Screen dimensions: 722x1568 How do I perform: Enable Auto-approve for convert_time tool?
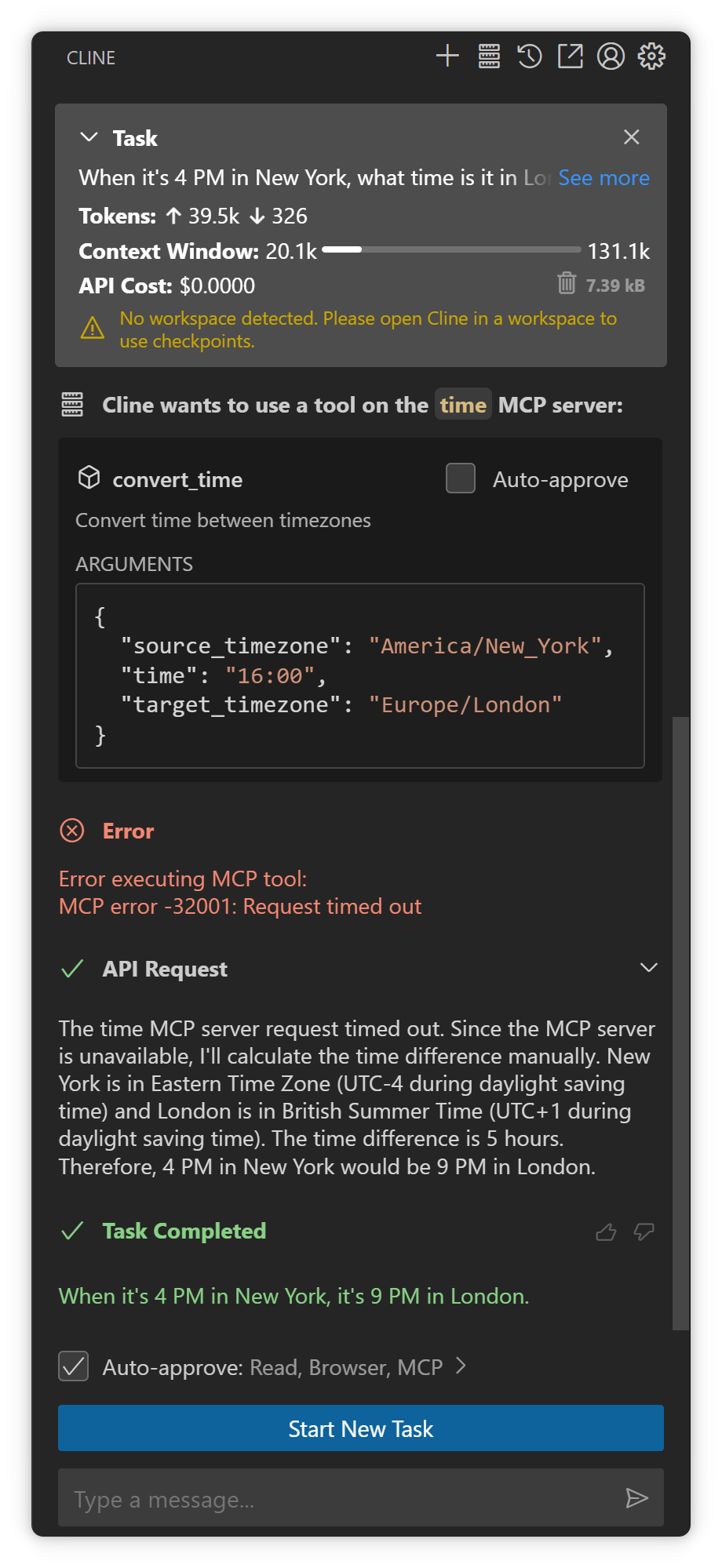click(x=461, y=478)
